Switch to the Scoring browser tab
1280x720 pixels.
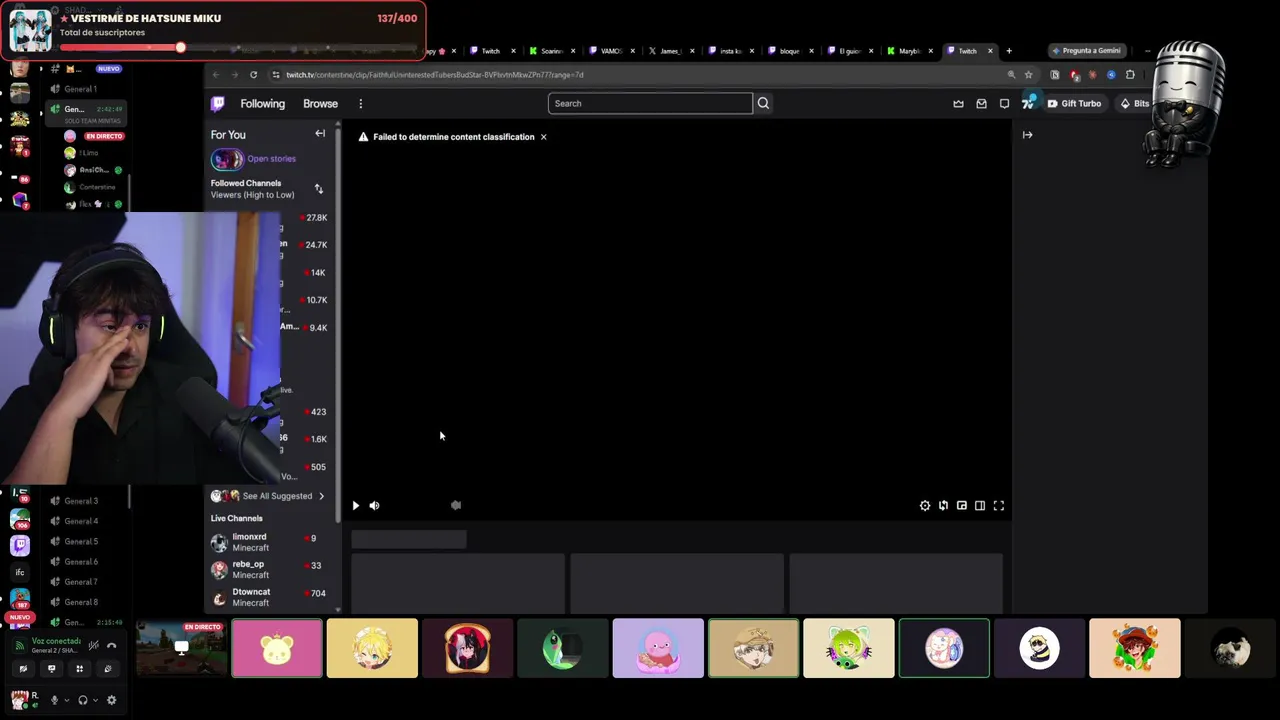[552, 51]
